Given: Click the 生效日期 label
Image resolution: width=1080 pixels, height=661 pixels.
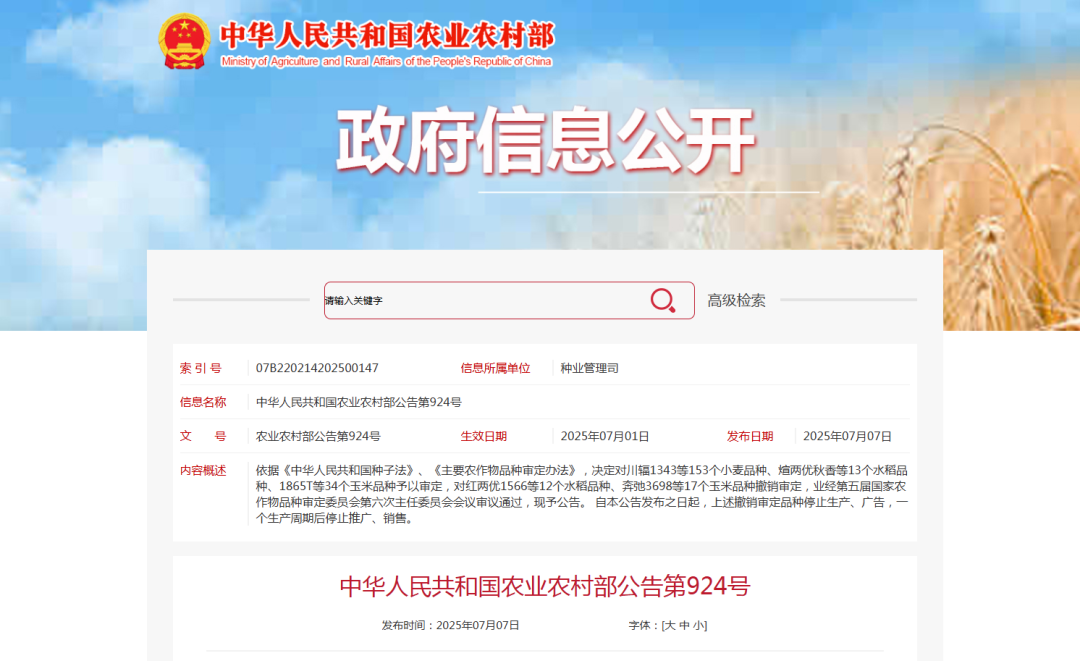Looking at the screenshot, I should point(484,436).
